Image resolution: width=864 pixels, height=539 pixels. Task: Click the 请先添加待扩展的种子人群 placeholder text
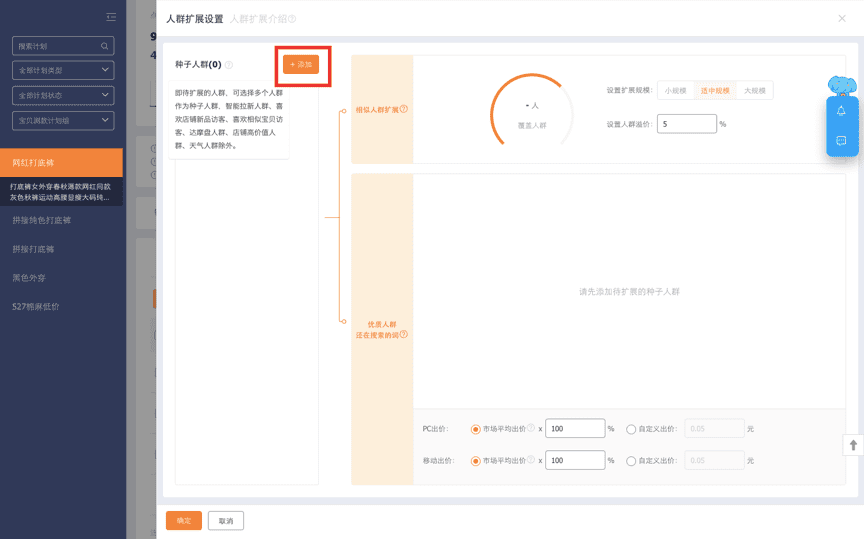tap(629, 292)
